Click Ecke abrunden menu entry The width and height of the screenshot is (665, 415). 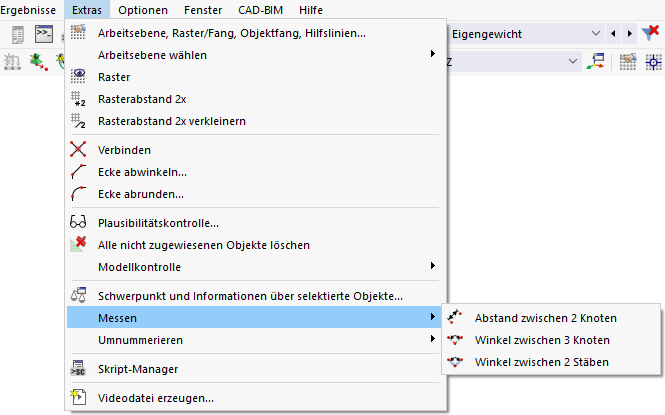[141, 194]
